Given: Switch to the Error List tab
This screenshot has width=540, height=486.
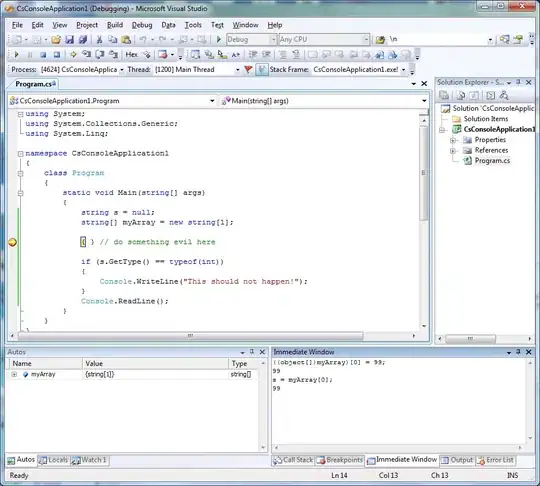Looking at the screenshot, I should coord(496,460).
